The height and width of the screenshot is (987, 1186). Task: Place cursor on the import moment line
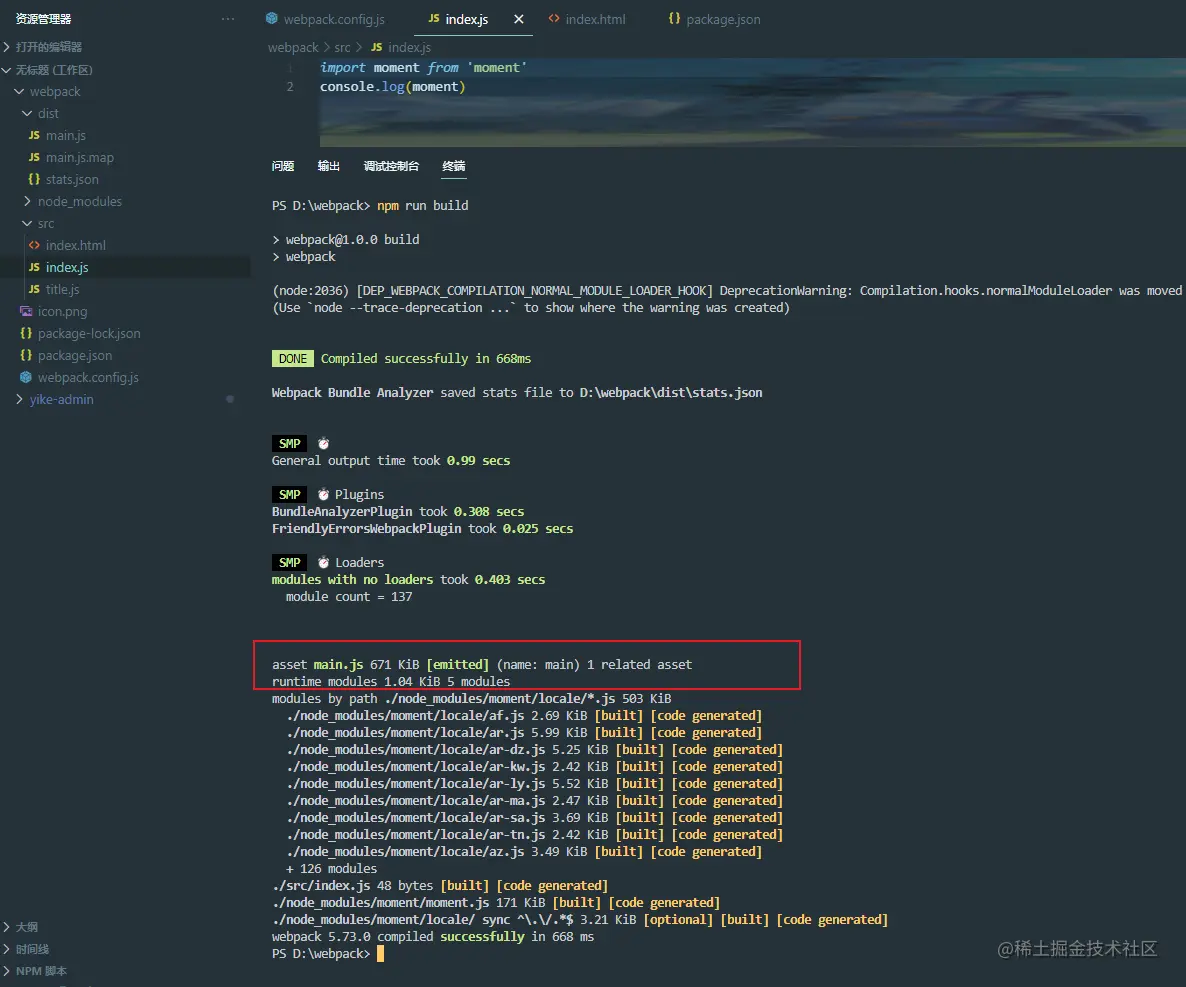[423, 67]
